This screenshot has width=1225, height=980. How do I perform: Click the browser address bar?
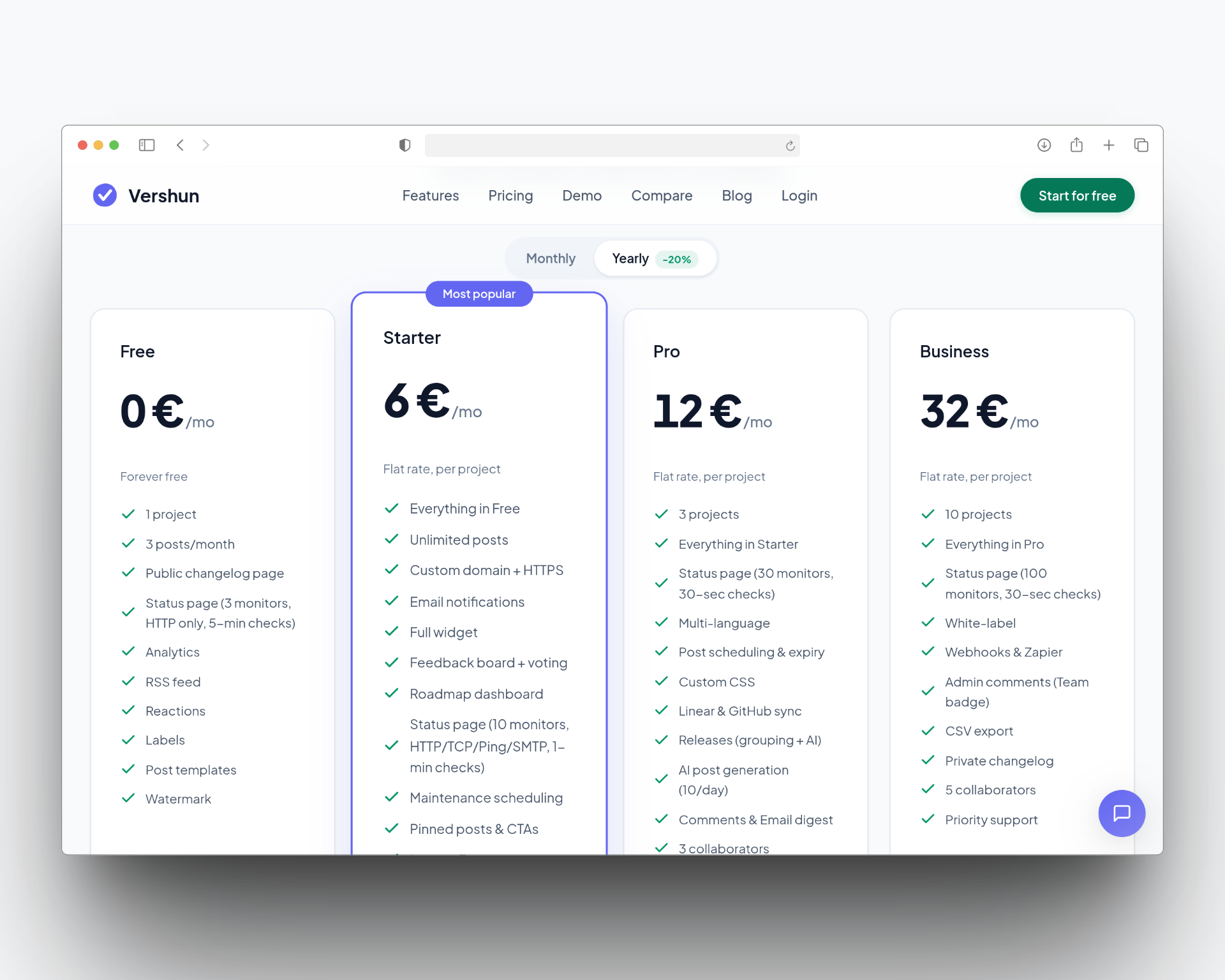point(603,145)
